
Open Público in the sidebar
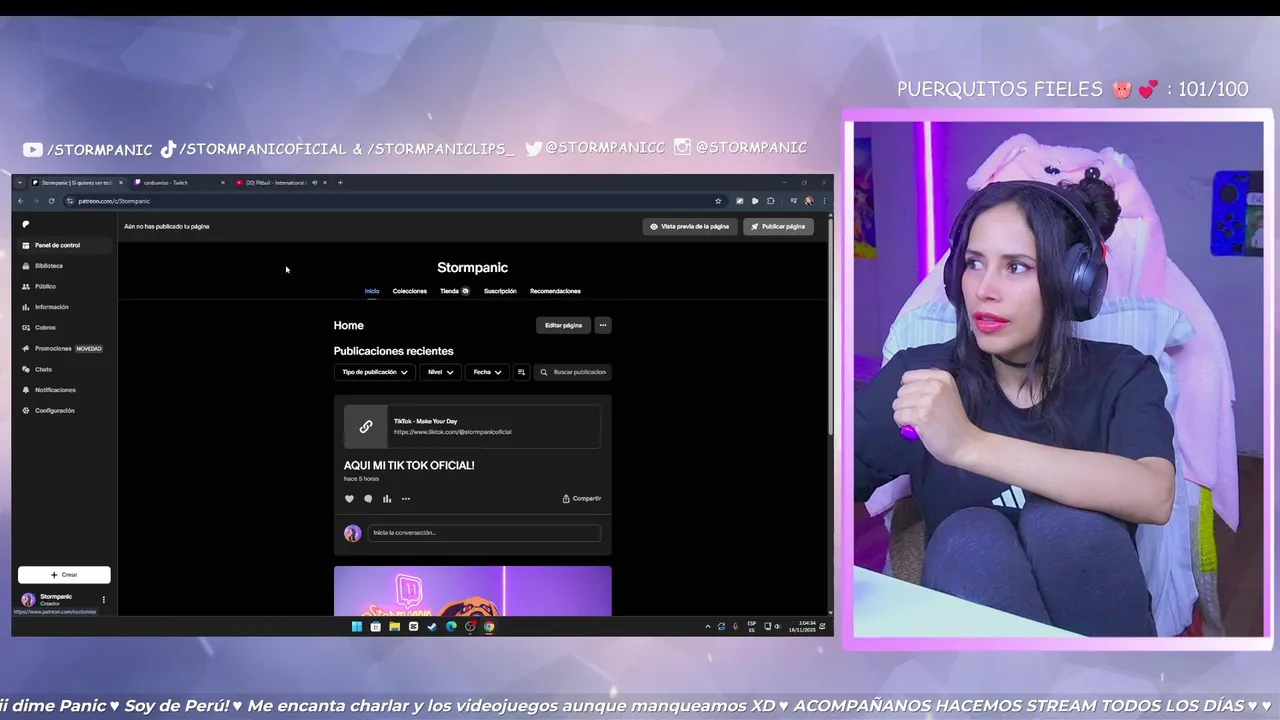(64, 286)
